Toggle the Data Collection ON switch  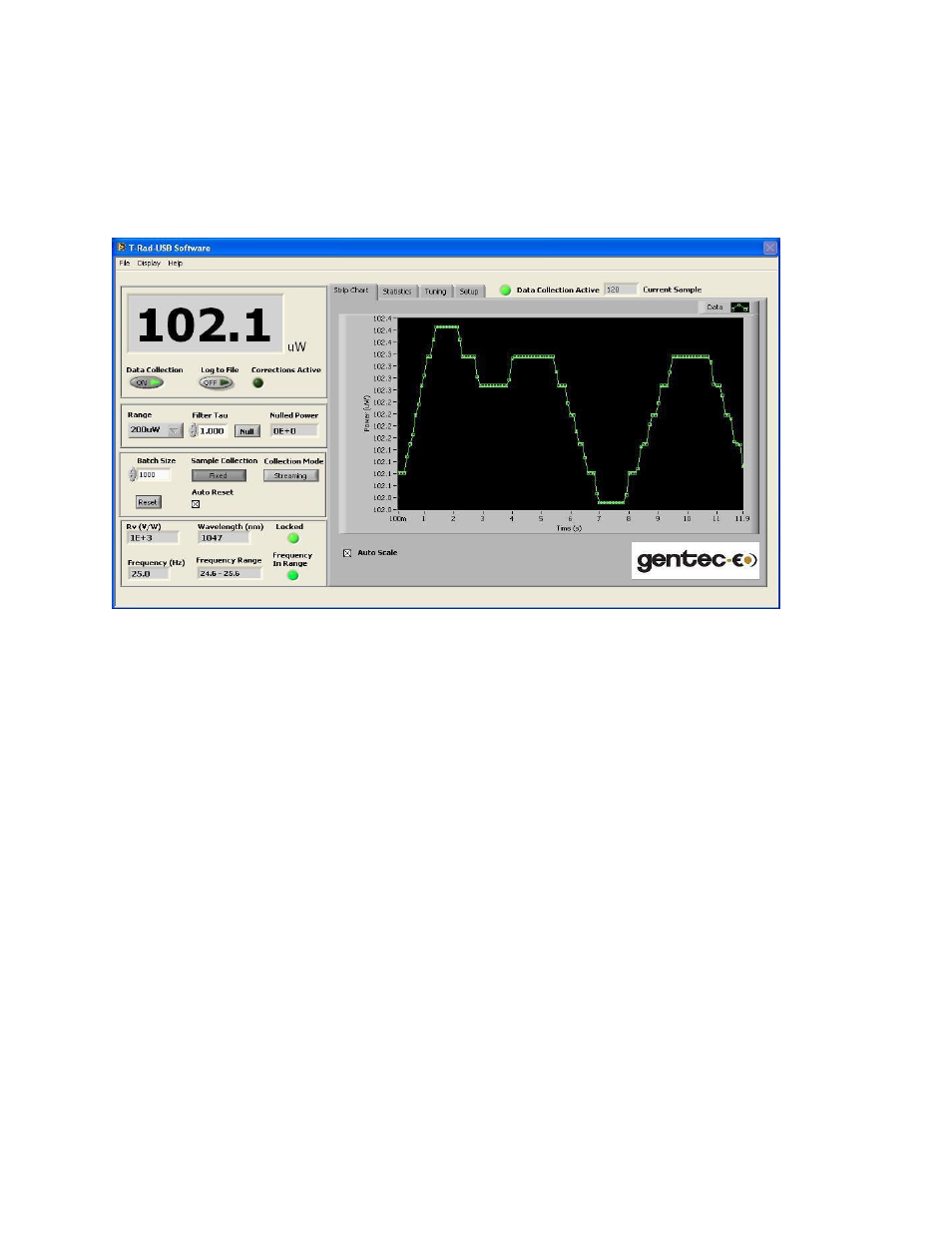point(147,382)
